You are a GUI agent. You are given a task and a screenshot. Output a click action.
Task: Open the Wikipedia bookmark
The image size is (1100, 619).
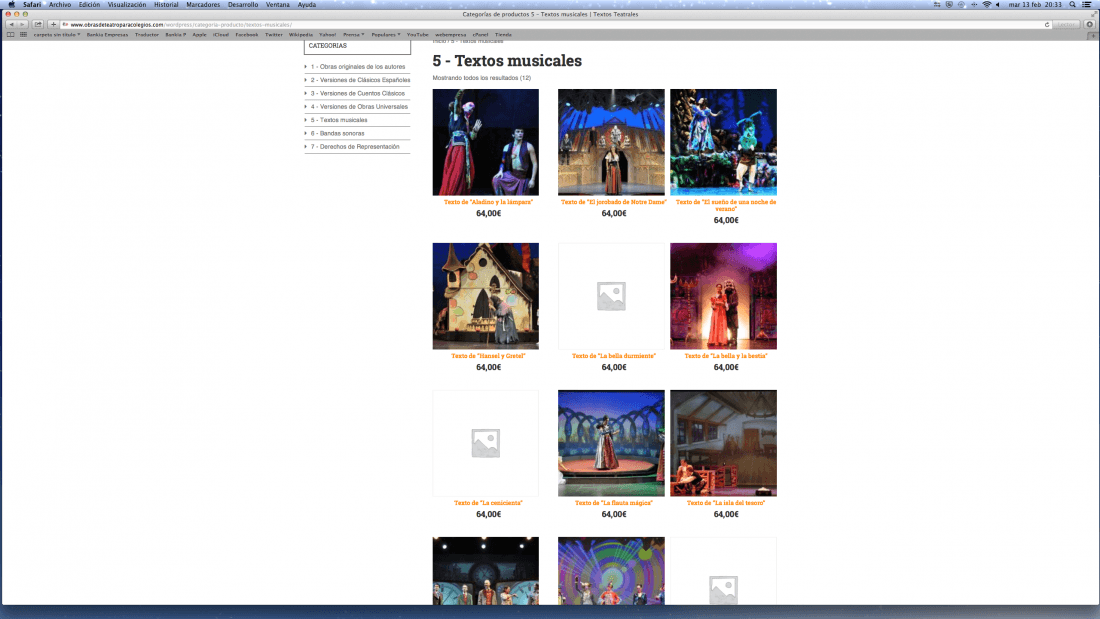click(x=301, y=34)
